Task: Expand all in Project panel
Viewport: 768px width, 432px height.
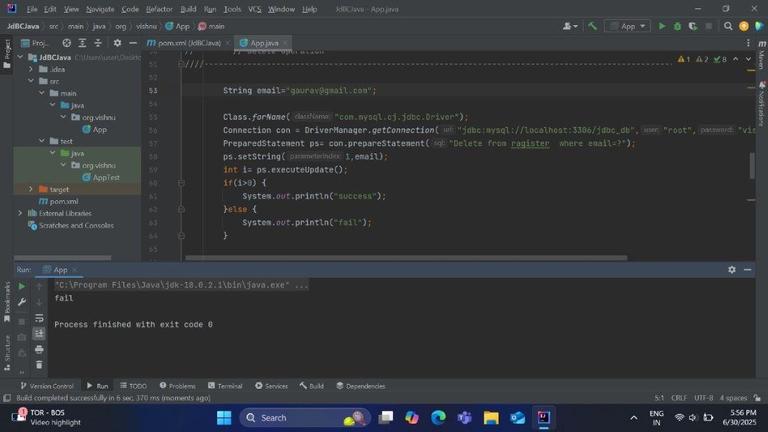Action: (x=82, y=43)
